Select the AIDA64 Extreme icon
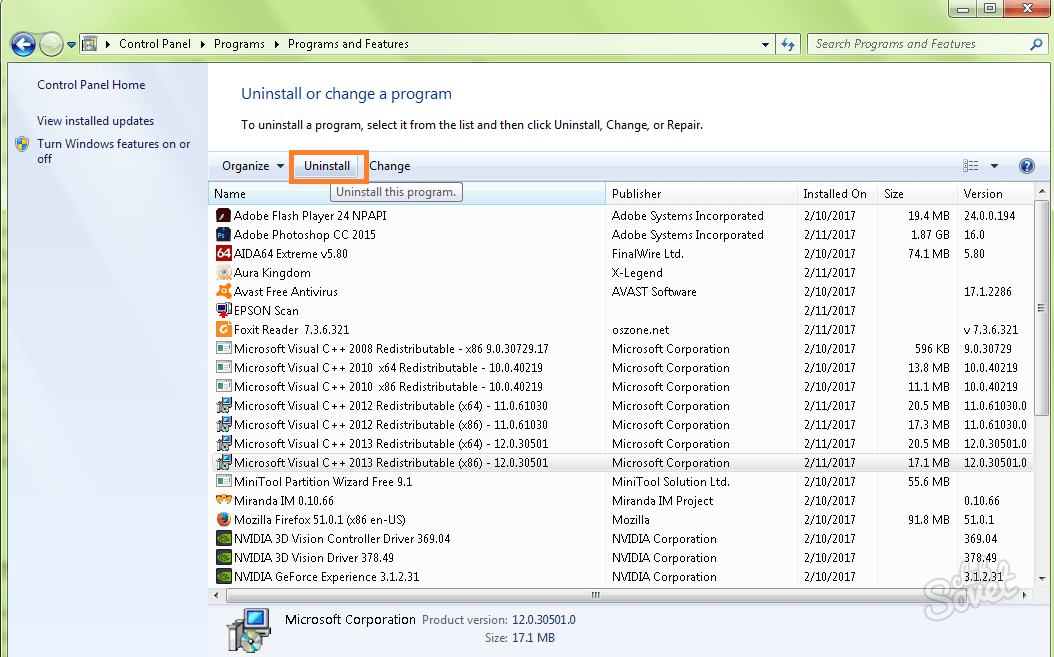1054x657 pixels. (x=223, y=253)
